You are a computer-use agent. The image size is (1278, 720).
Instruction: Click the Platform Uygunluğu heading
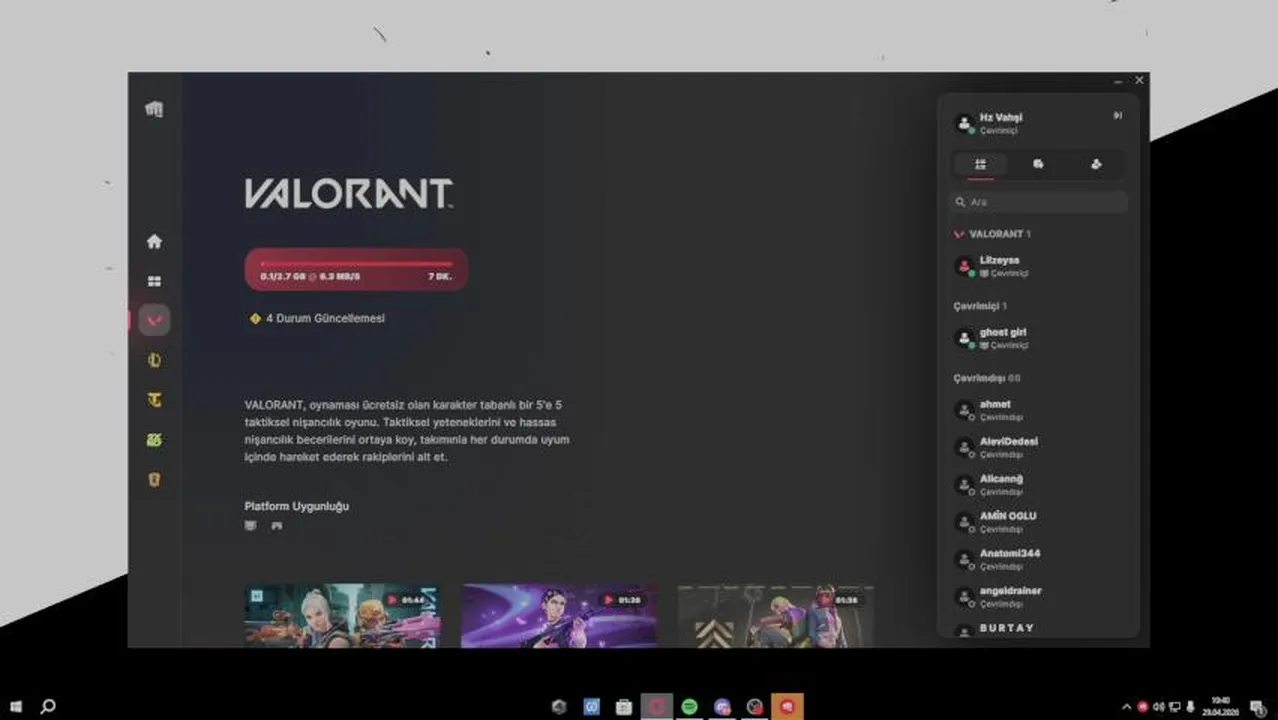[x=297, y=506]
